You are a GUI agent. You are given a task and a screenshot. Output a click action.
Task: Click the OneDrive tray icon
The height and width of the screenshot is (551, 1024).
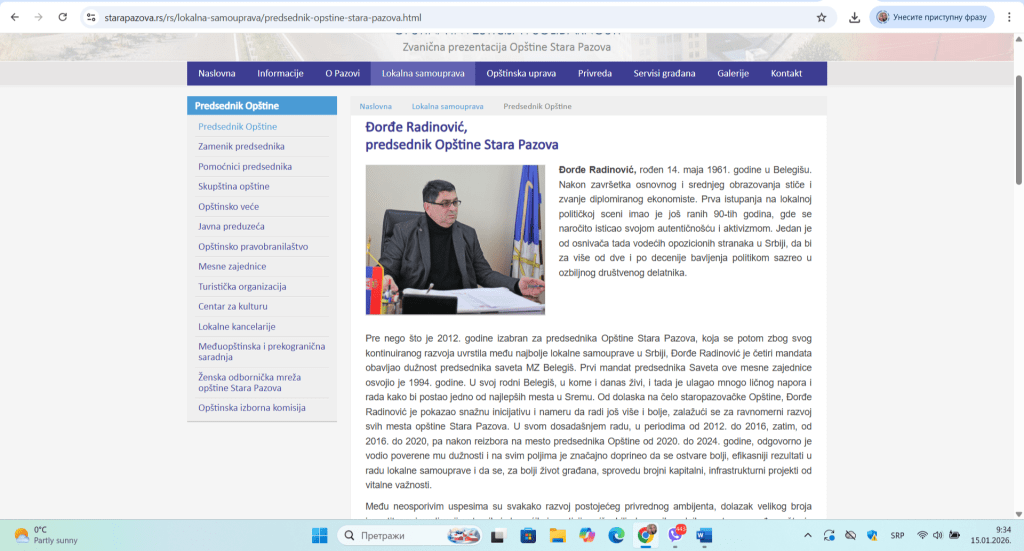850,535
